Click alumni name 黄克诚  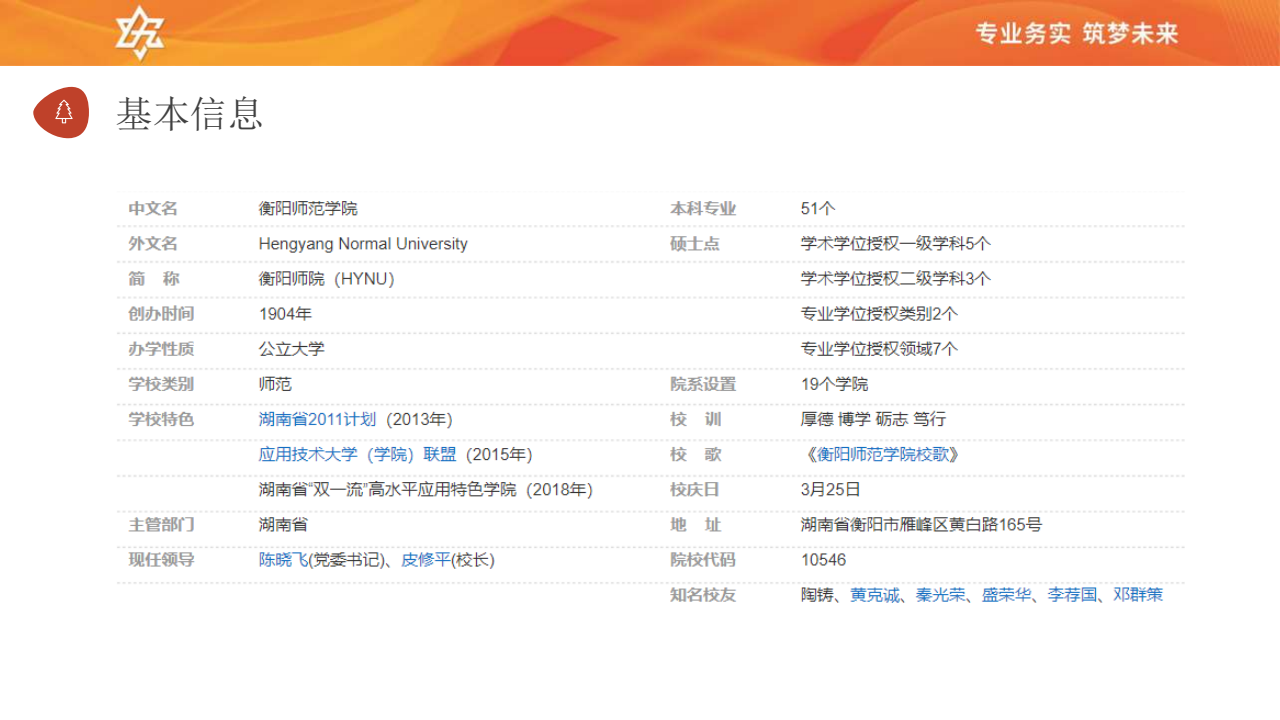point(875,595)
